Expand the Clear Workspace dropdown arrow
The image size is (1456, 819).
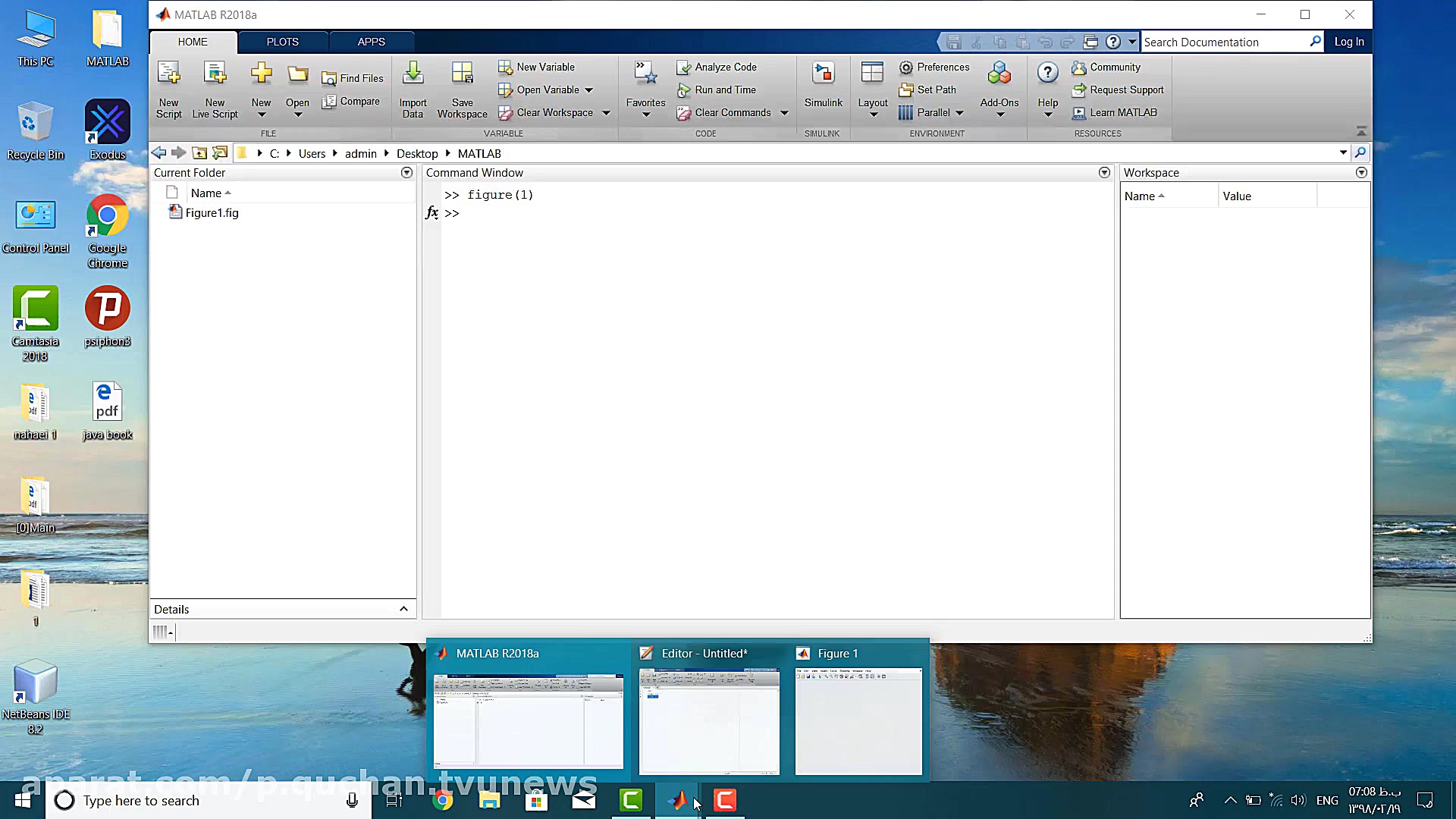click(x=606, y=113)
